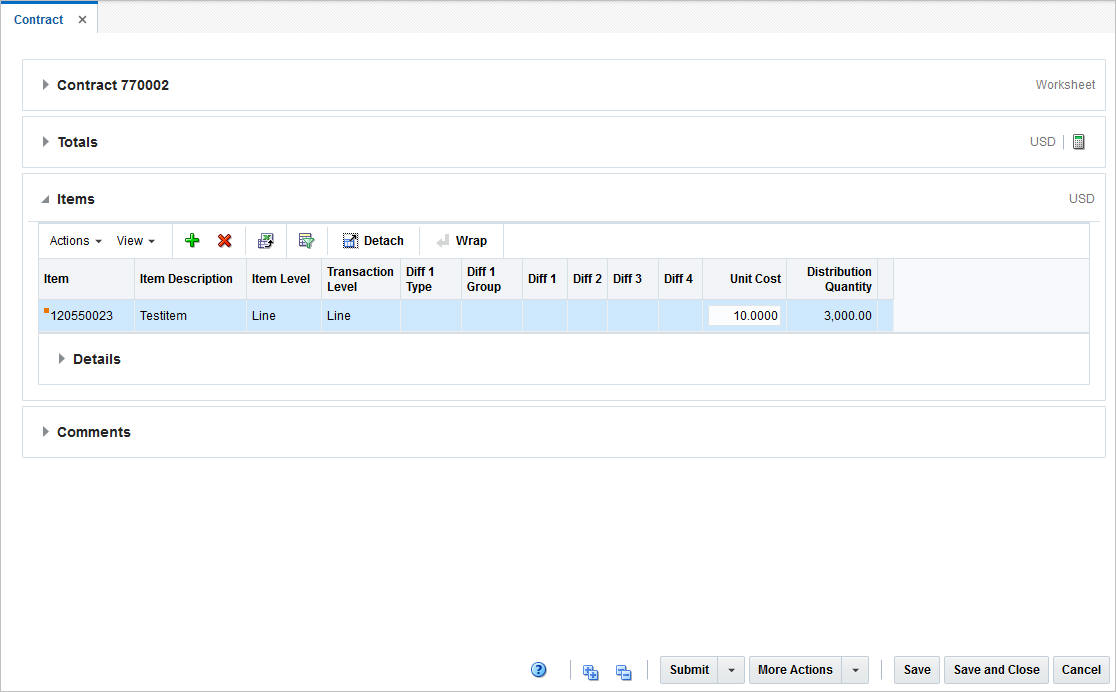Click the Save button
1116x692 pixels.
[917, 670]
